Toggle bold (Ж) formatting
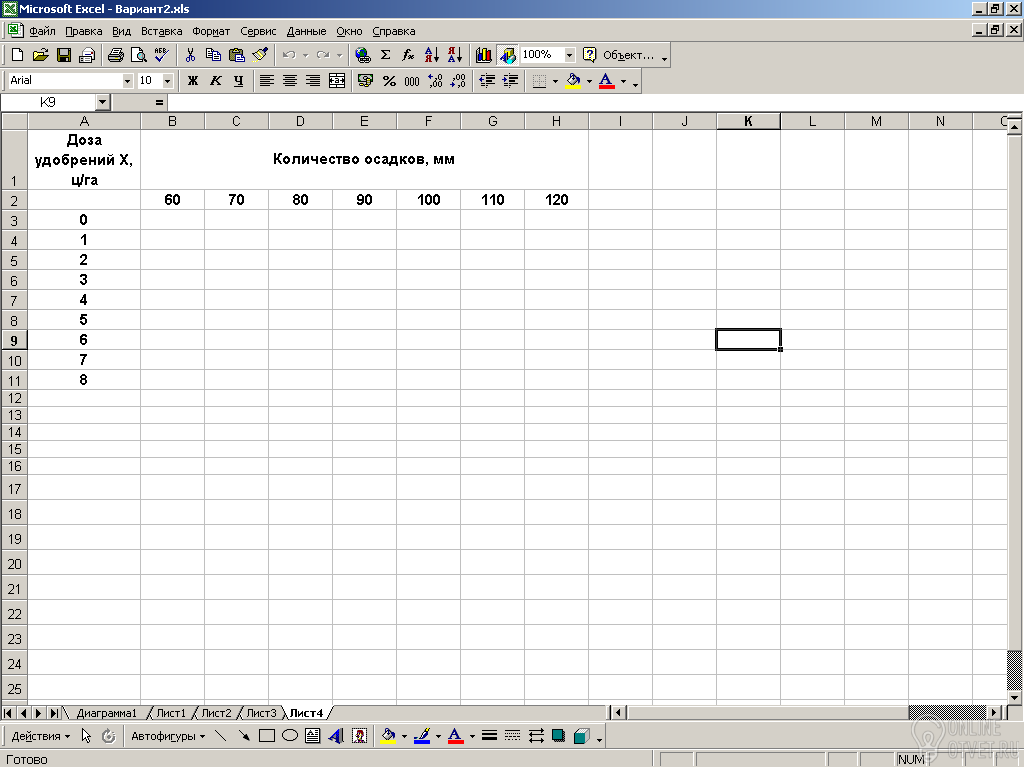 (193, 81)
